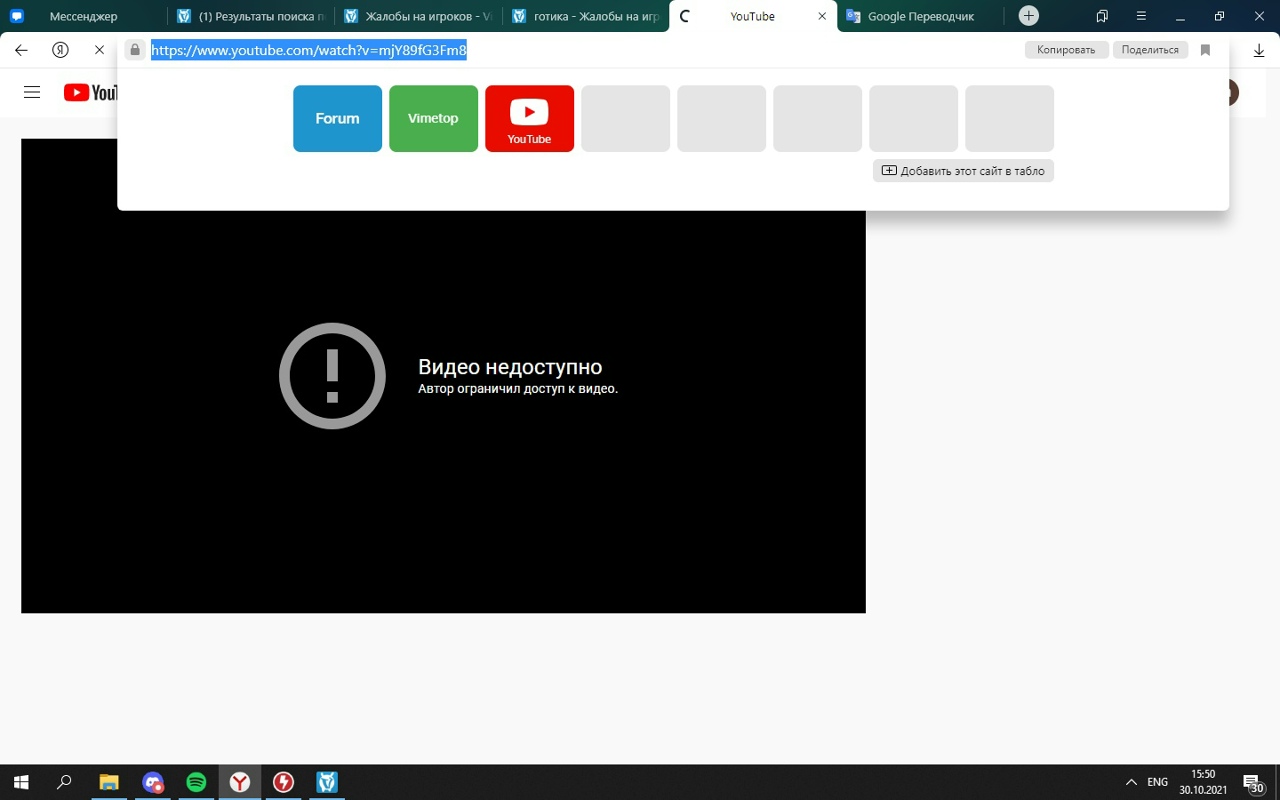Open the browser settings menu with three lines
The height and width of the screenshot is (800, 1280).
pos(1141,16)
